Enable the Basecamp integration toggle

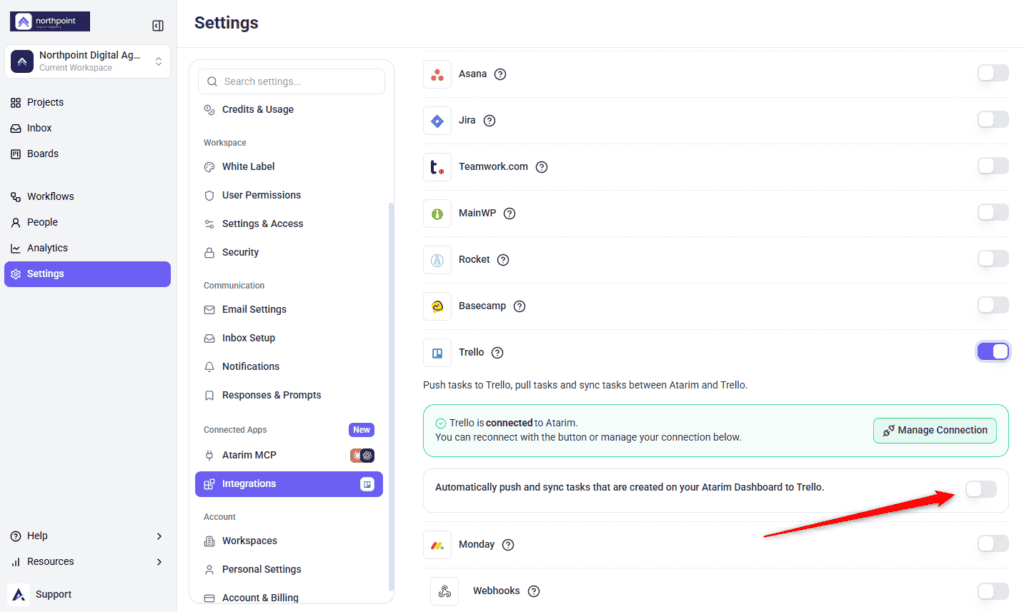(993, 305)
